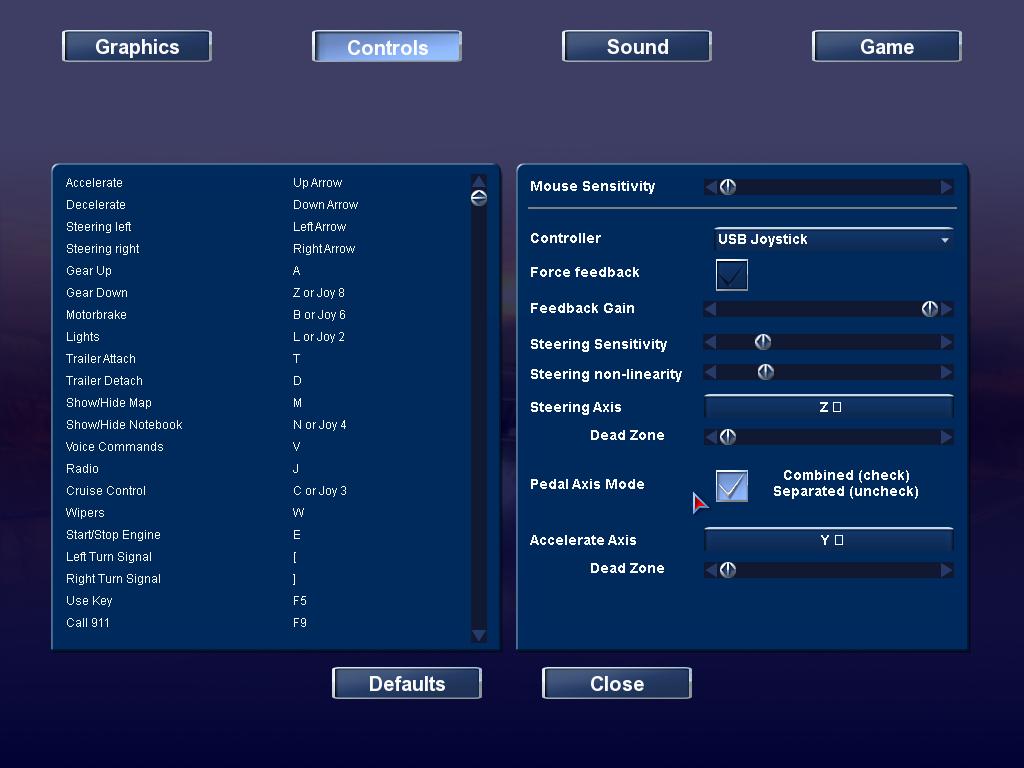Click key list scroll down arrow
1024x768 pixels.
tap(479, 635)
